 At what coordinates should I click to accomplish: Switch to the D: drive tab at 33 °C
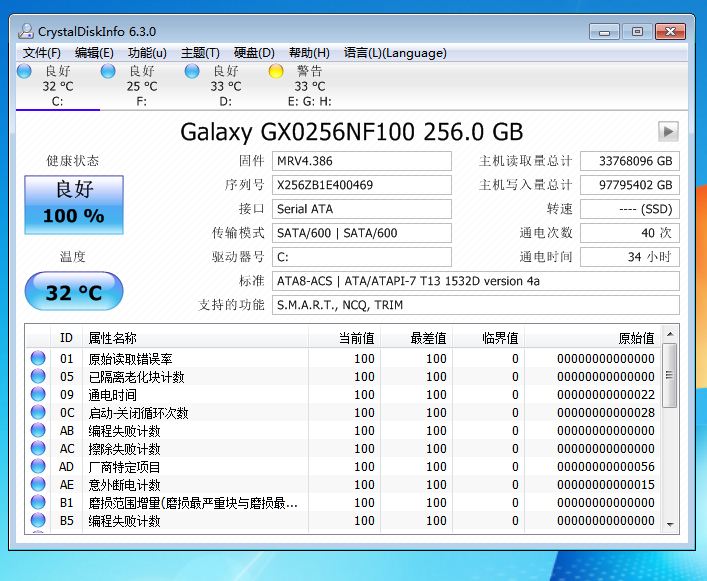click(x=225, y=86)
